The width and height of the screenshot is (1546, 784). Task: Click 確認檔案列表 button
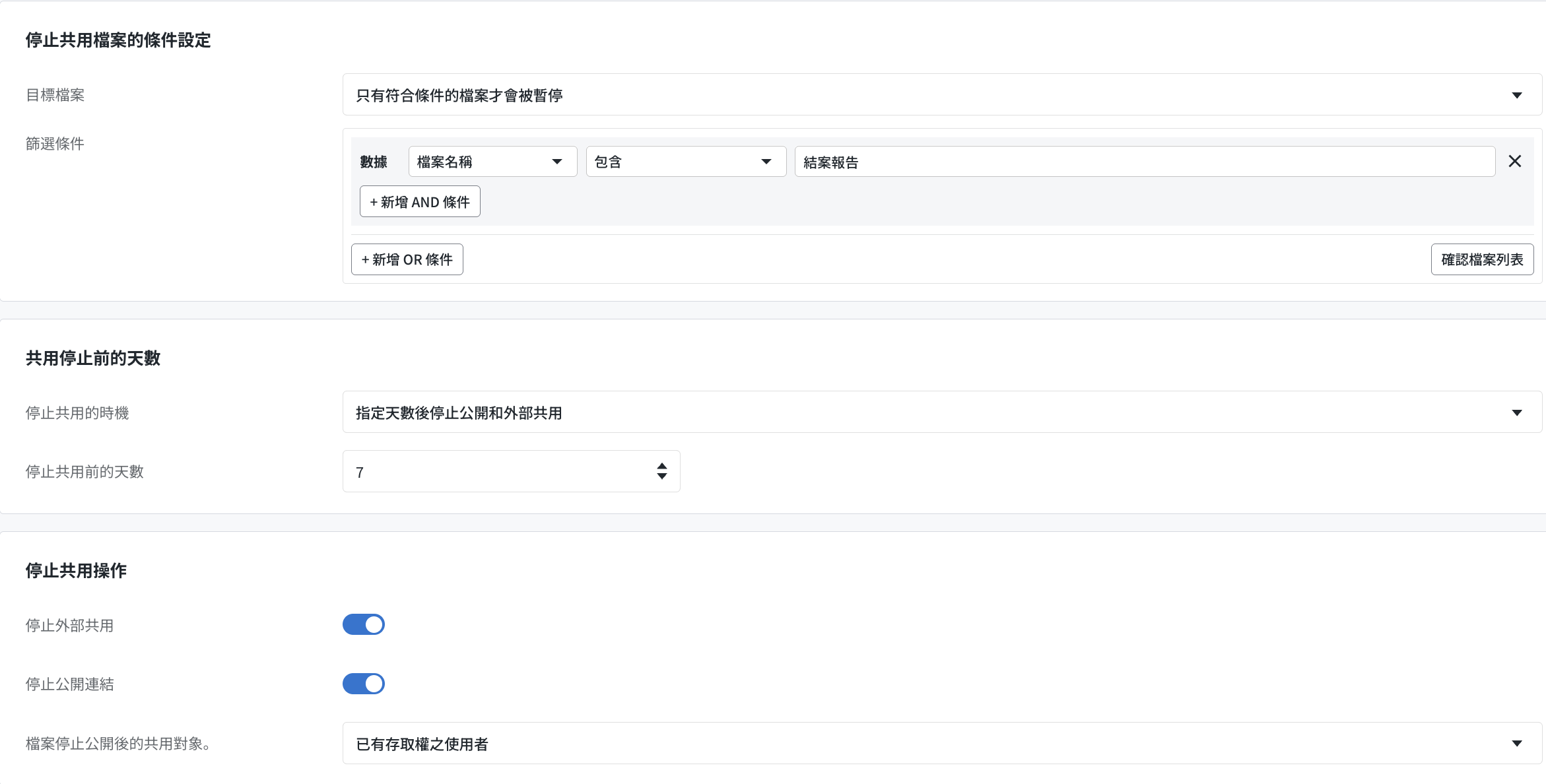(x=1481, y=259)
